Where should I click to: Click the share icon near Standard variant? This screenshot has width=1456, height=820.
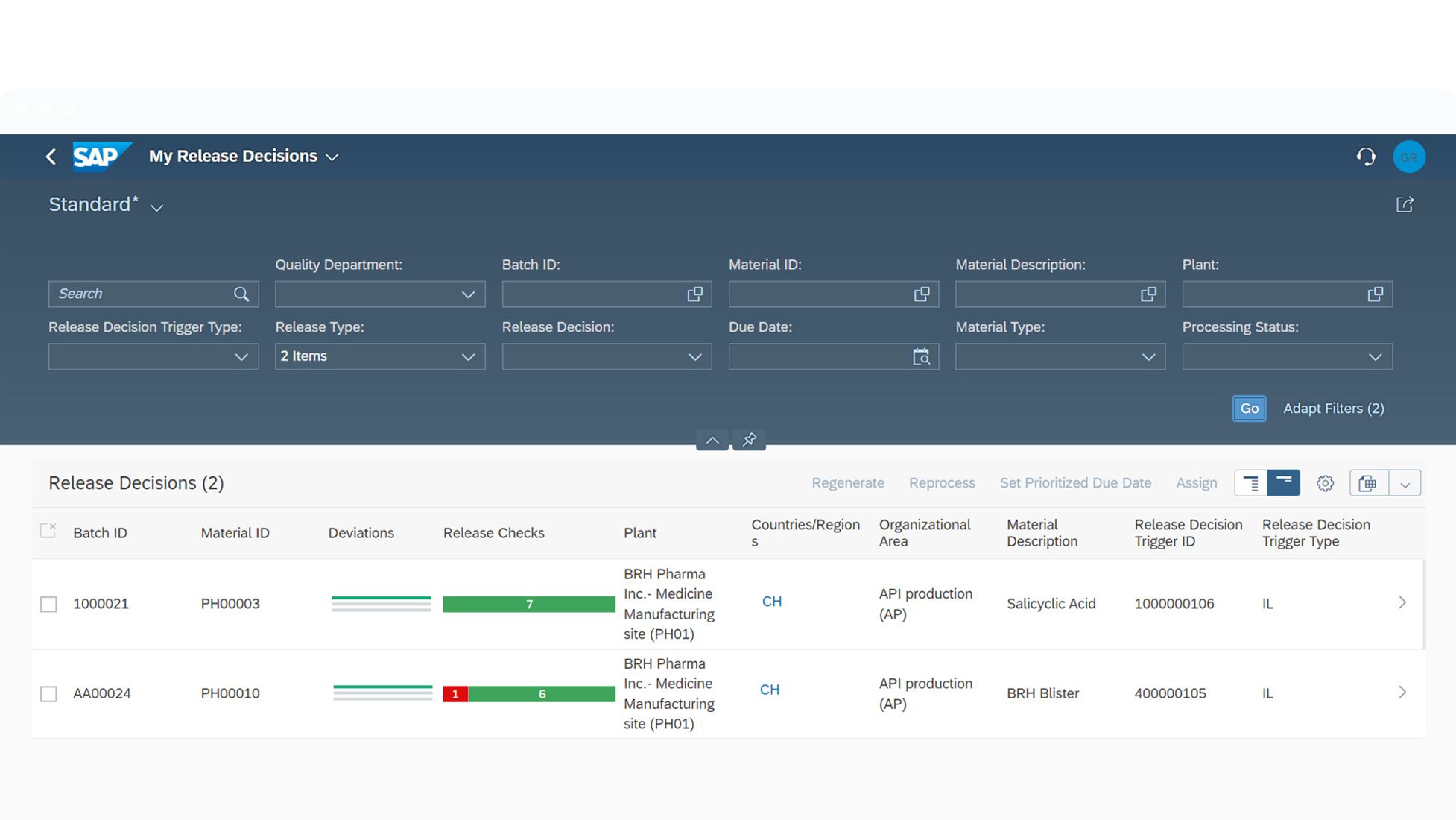(x=1404, y=205)
